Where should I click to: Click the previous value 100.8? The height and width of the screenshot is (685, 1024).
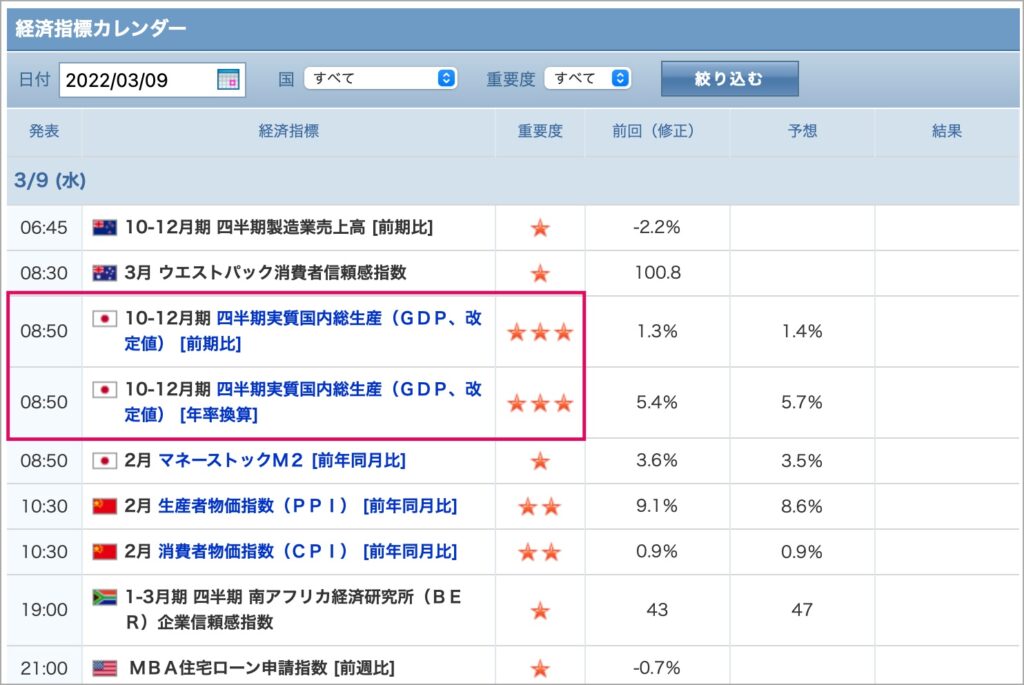point(658,272)
